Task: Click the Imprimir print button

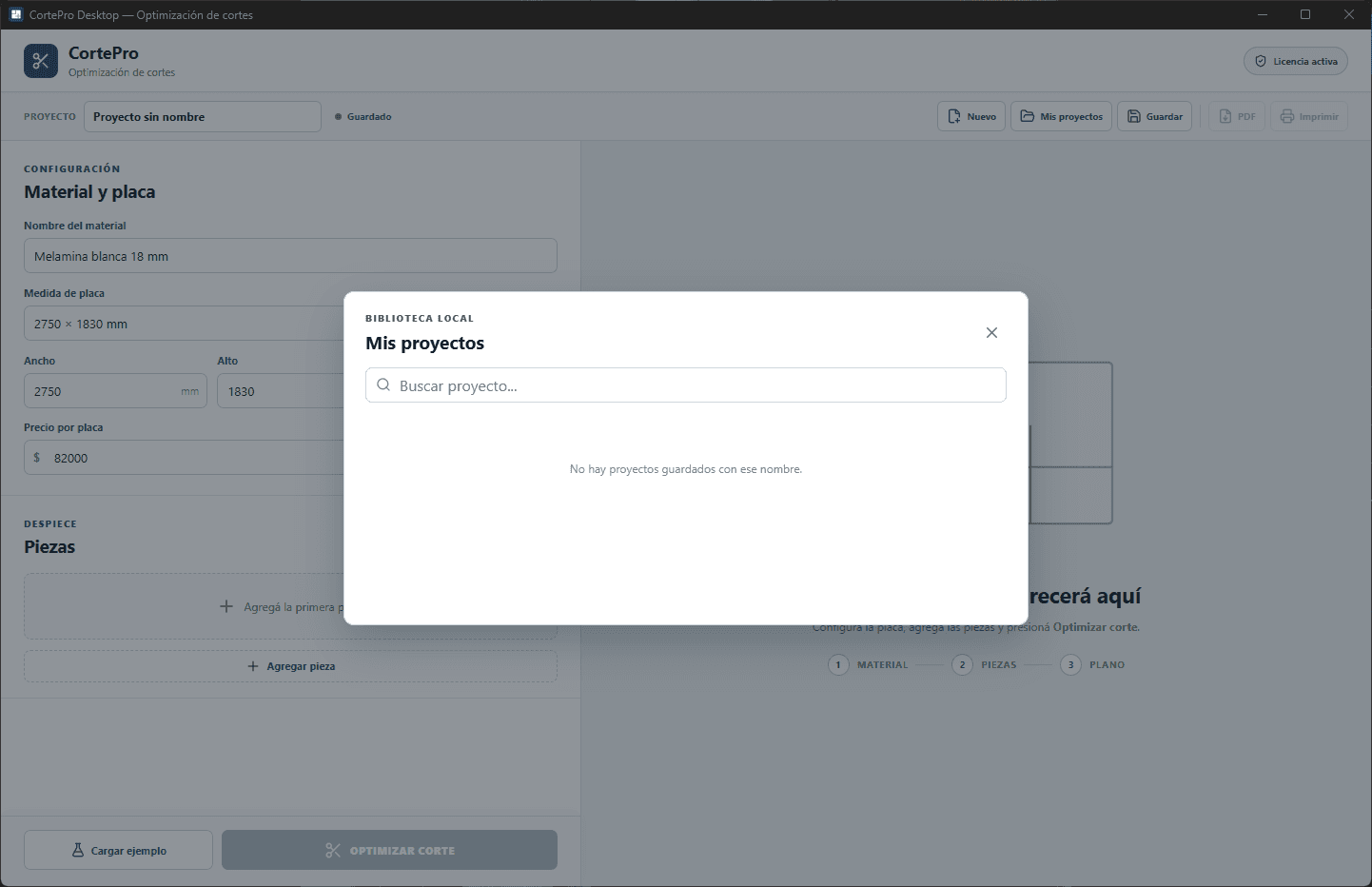Action: [x=1309, y=116]
